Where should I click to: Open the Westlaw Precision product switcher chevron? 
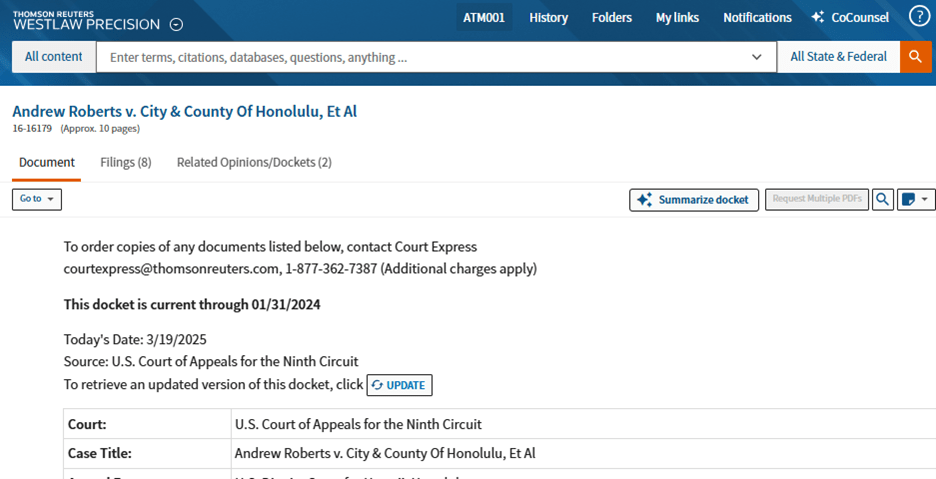tap(176, 25)
